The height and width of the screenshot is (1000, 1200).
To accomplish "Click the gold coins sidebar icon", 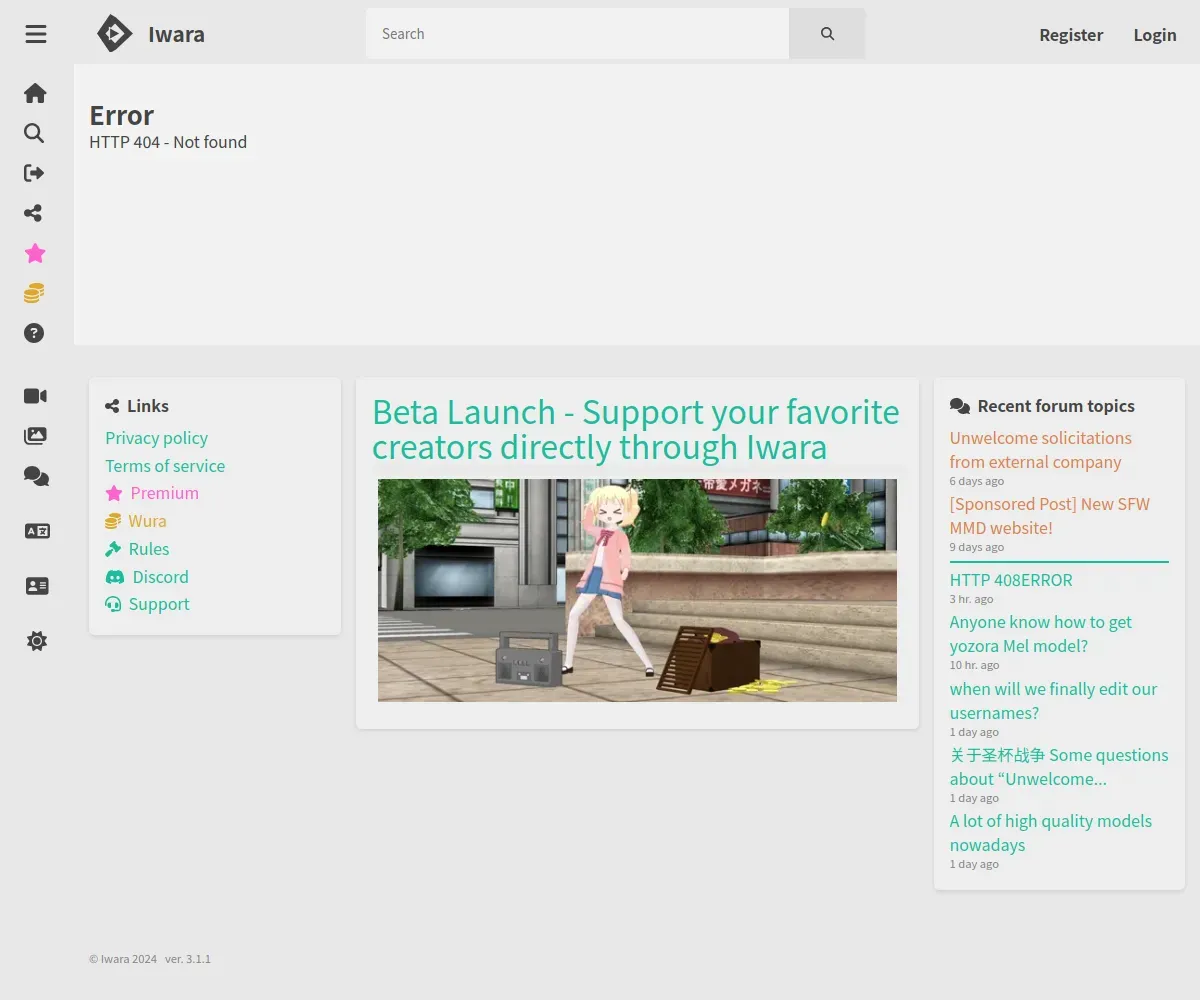I will (34, 293).
